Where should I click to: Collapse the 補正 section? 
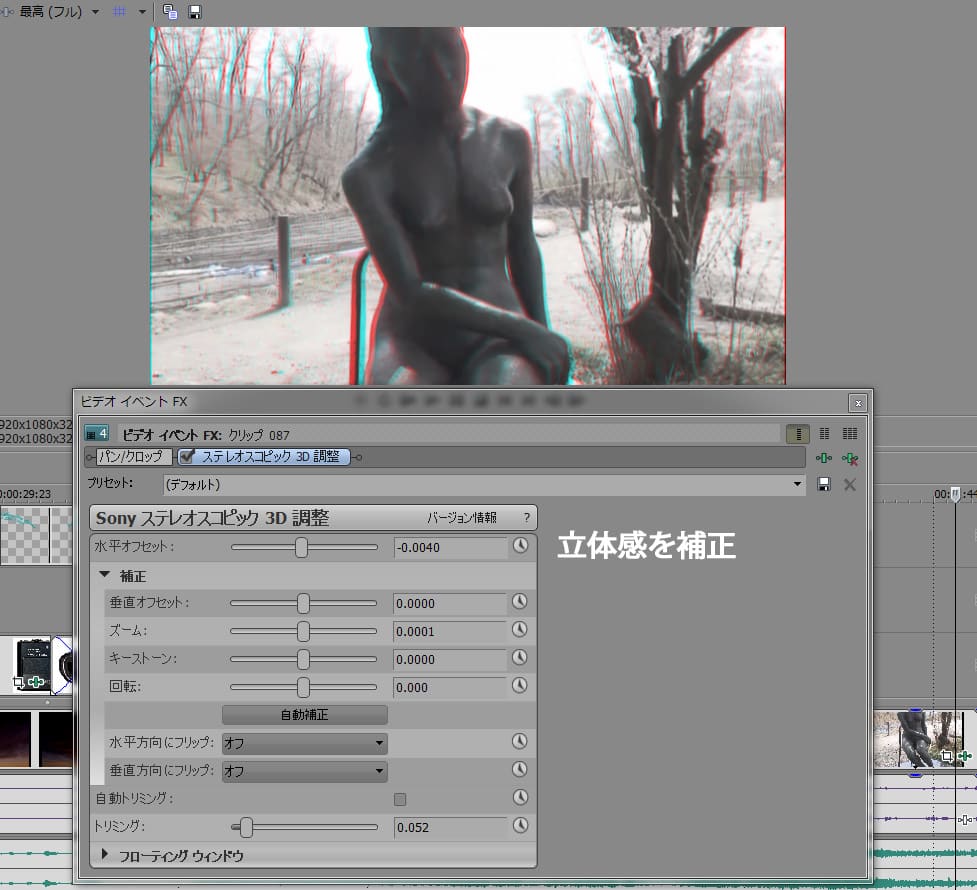click(104, 576)
